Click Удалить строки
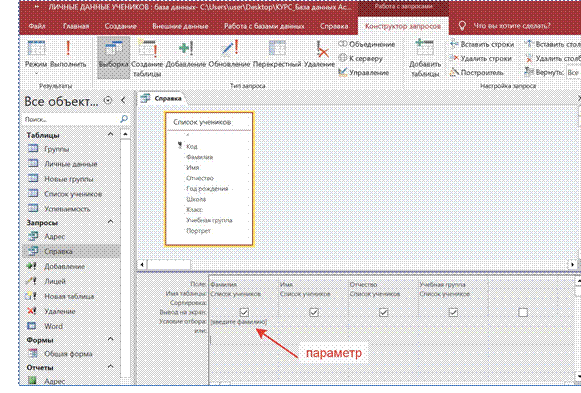This screenshot has width=581, height=393. coord(481,59)
